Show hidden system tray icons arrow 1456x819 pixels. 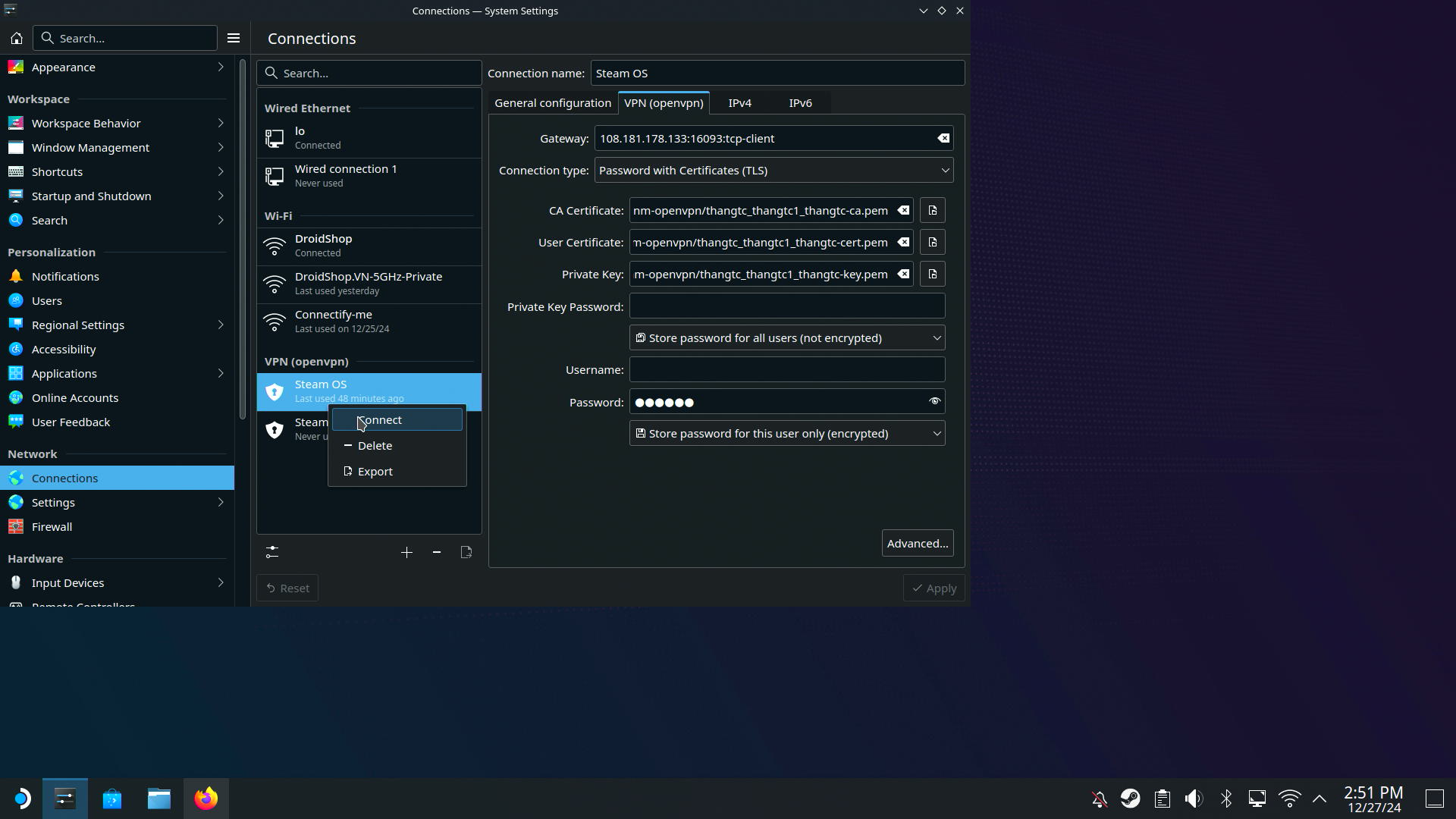coord(1319,799)
